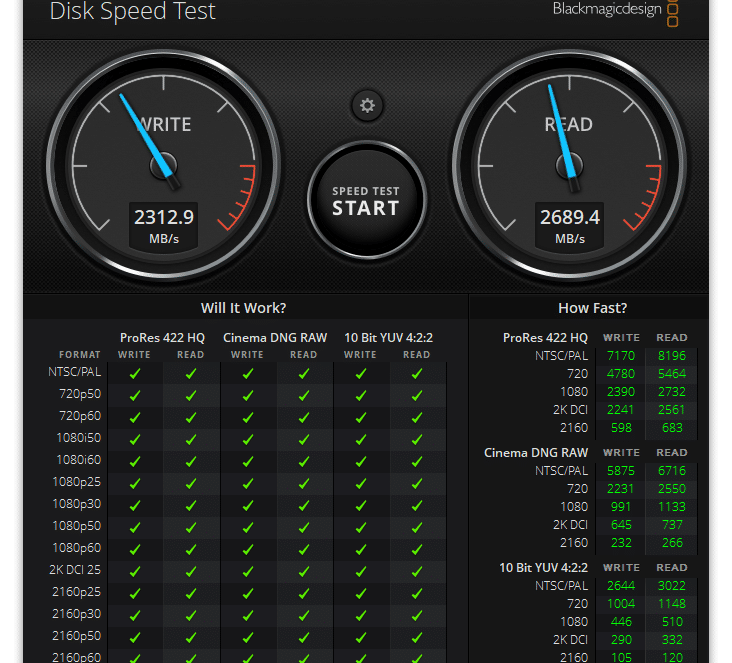Viewport: 732px width, 663px height.
Task: Click the 1080p50 ProRes read checkmark
Action: click(190, 528)
